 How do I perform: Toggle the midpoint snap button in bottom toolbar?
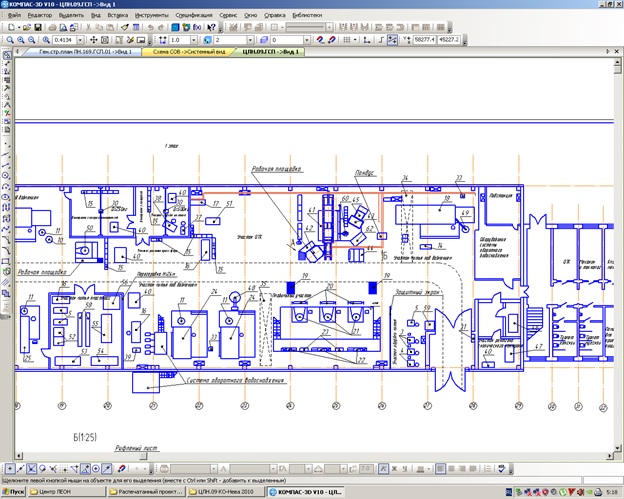tap(21, 469)
